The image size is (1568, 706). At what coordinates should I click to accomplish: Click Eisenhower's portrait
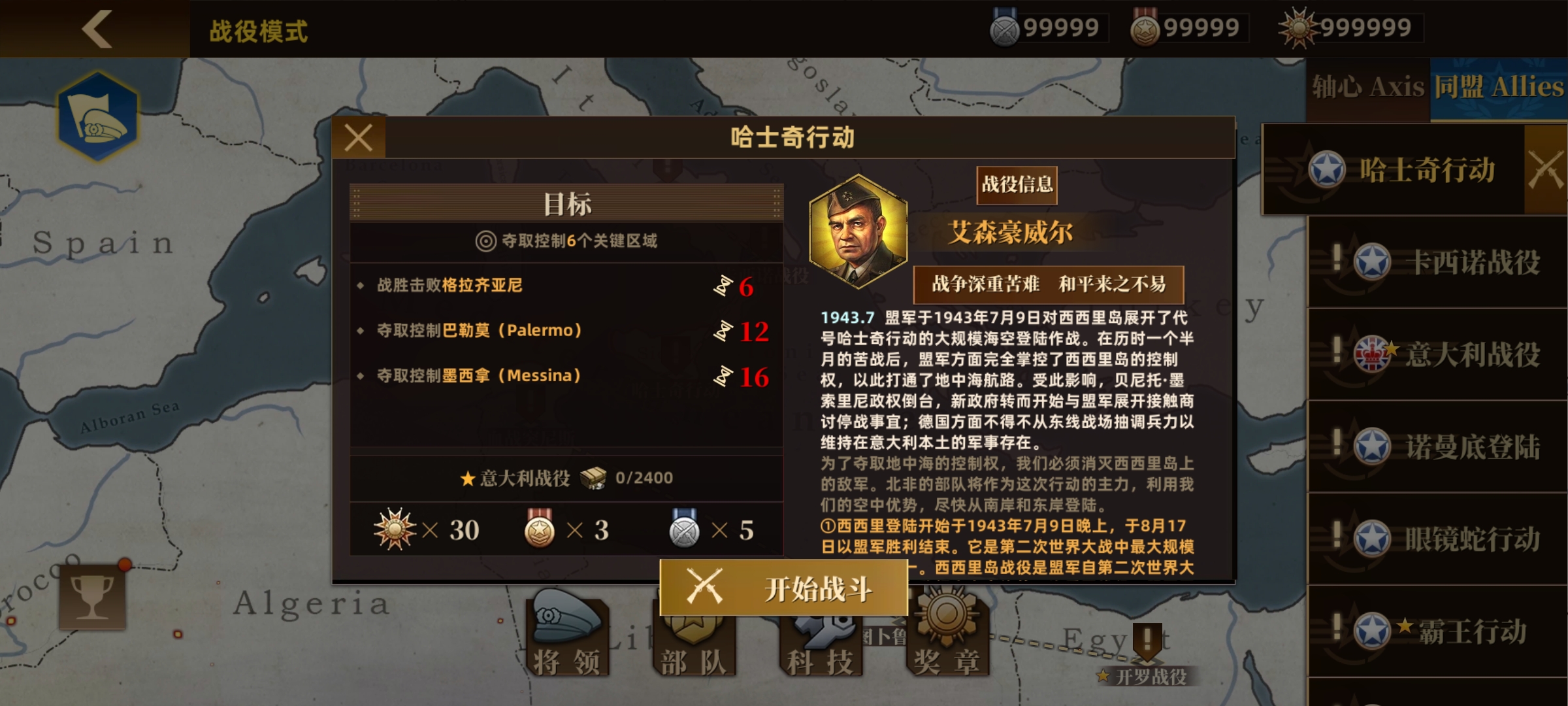click(857, 231)
